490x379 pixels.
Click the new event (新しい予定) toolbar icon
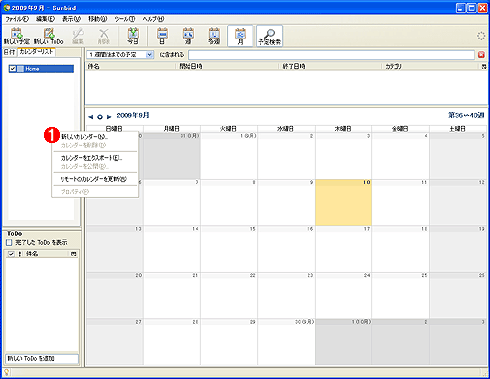coord(16,36)
